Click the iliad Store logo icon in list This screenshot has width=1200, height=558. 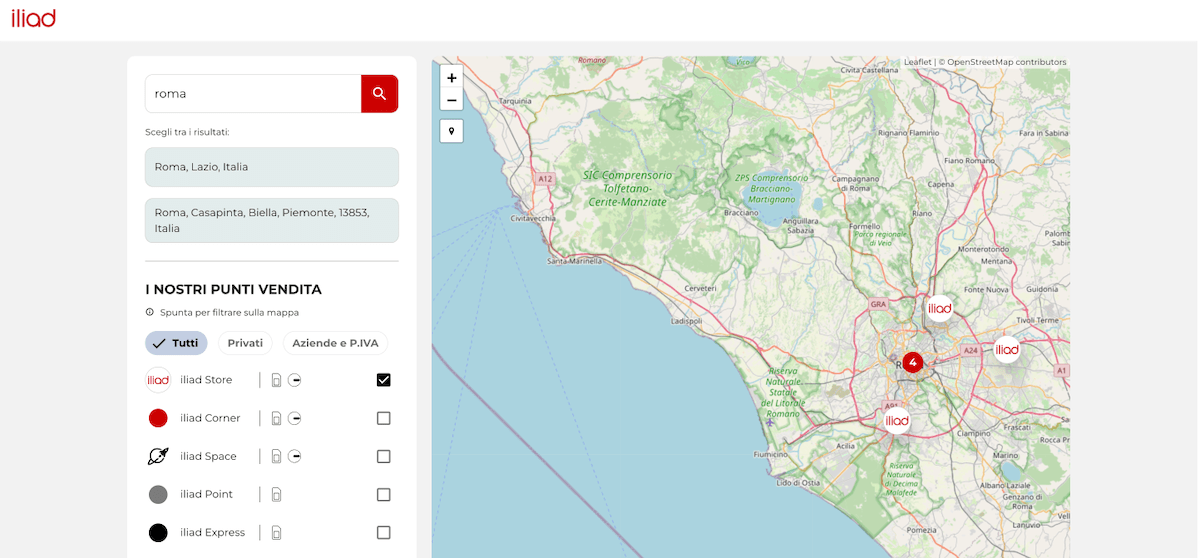click(158, 380)
